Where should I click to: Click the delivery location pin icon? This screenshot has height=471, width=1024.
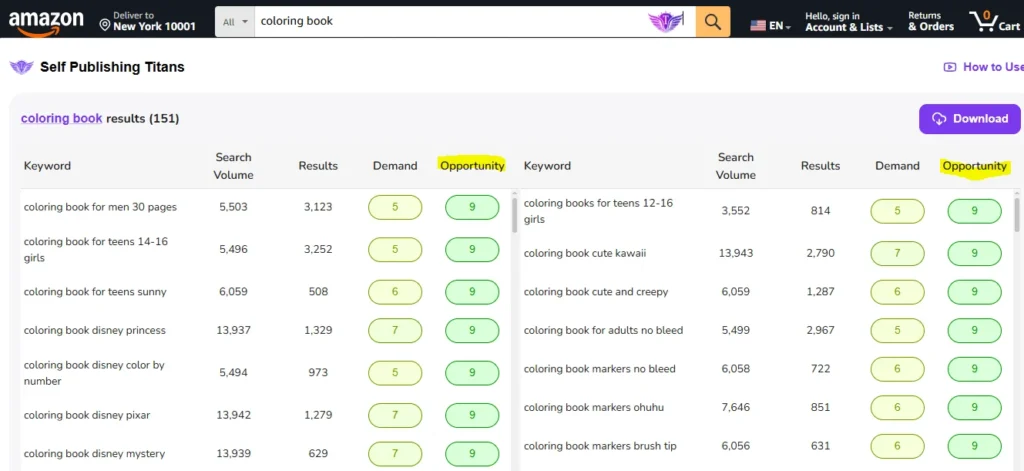(104, 25)
